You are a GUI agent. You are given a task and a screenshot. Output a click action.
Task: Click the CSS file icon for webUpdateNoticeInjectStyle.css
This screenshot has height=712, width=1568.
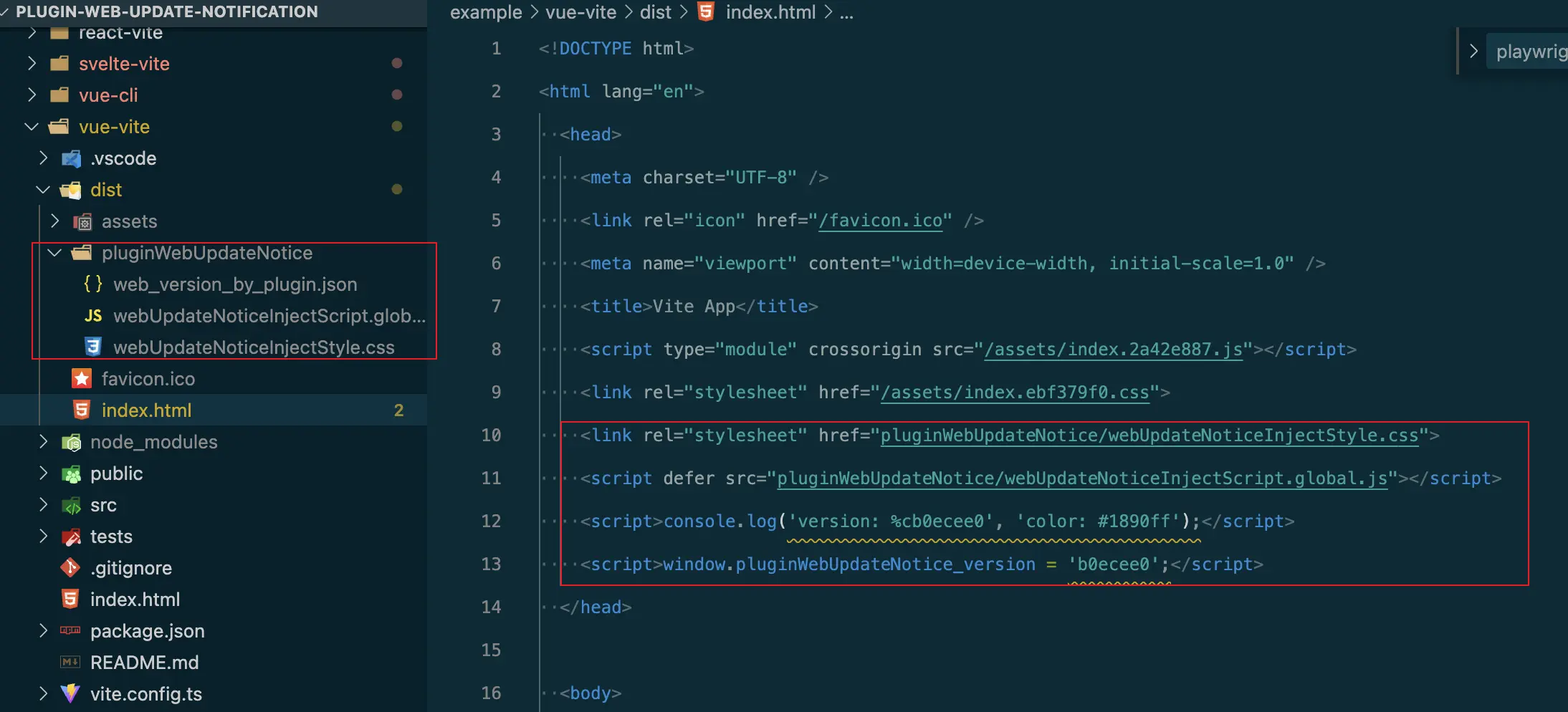tap(93, 347)
